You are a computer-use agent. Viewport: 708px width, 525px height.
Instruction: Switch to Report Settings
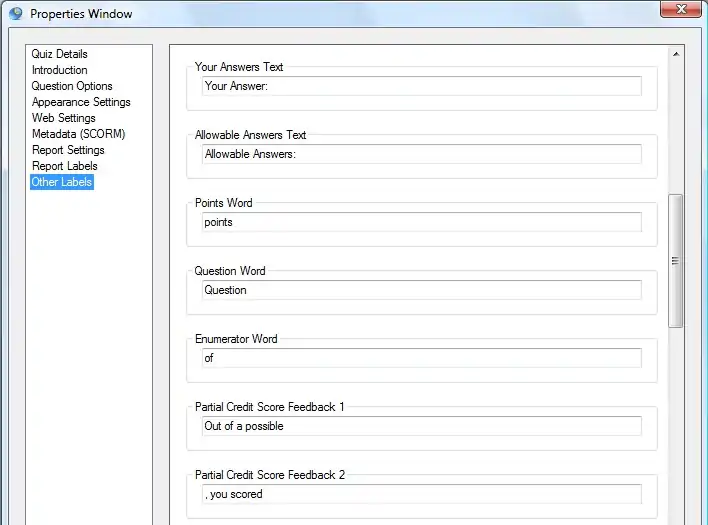click(68, 150)
